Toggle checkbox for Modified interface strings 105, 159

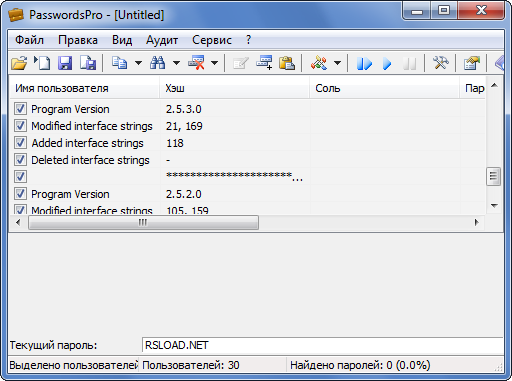(x=20, y=210)
